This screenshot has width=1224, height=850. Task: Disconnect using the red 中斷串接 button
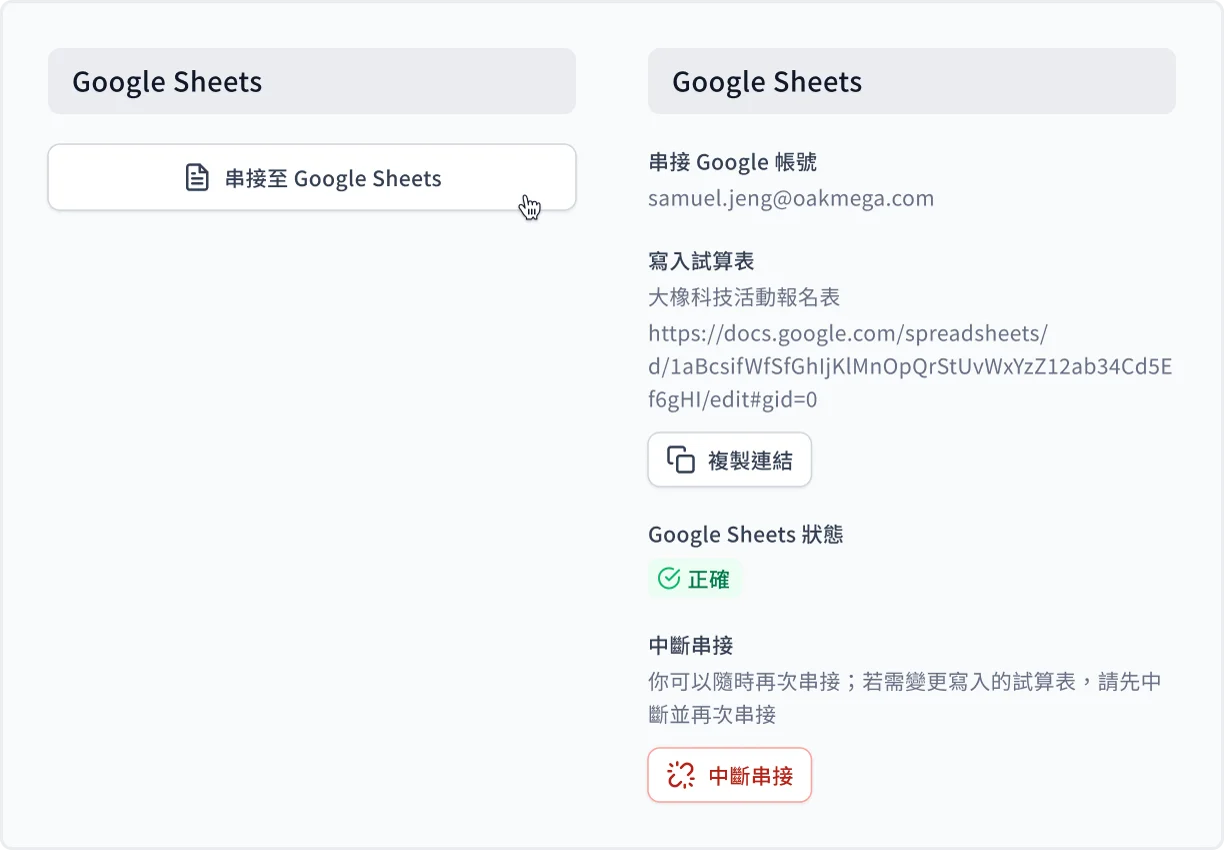click(x=730, y=775)
